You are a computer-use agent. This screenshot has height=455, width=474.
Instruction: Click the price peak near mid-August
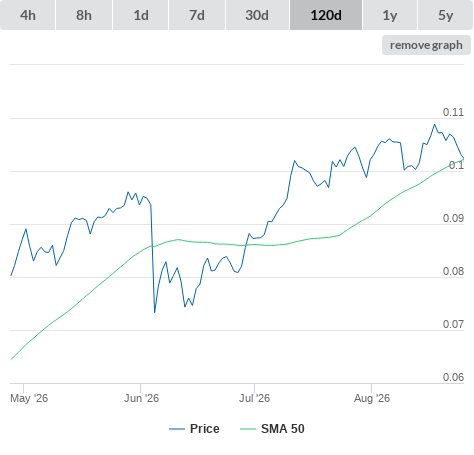click(434, 125)
